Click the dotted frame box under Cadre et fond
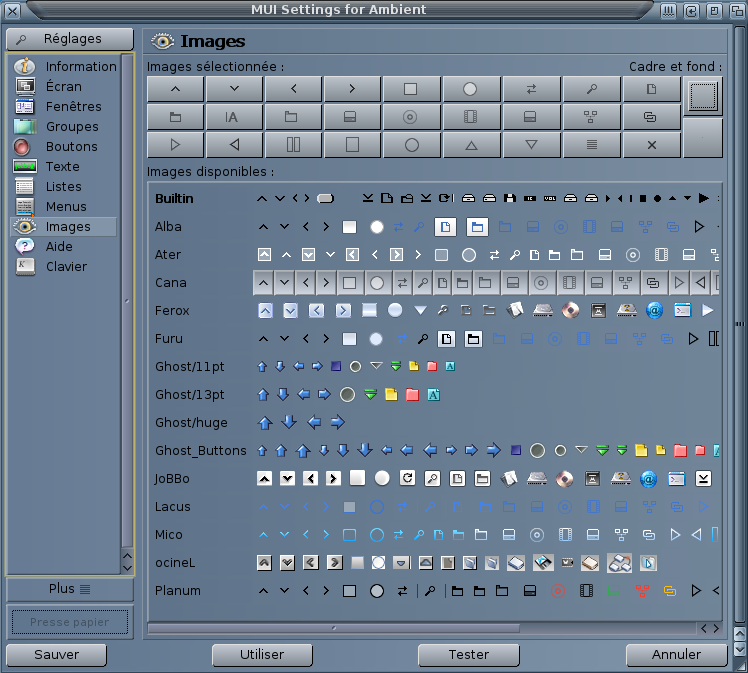 pyautogui.click(x=703, y=96)
